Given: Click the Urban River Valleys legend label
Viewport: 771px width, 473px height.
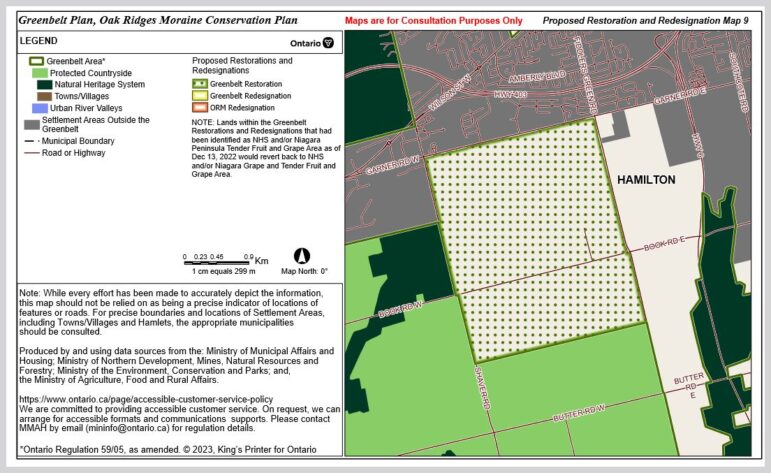Looking at the screenshot, I should (86, 108).
